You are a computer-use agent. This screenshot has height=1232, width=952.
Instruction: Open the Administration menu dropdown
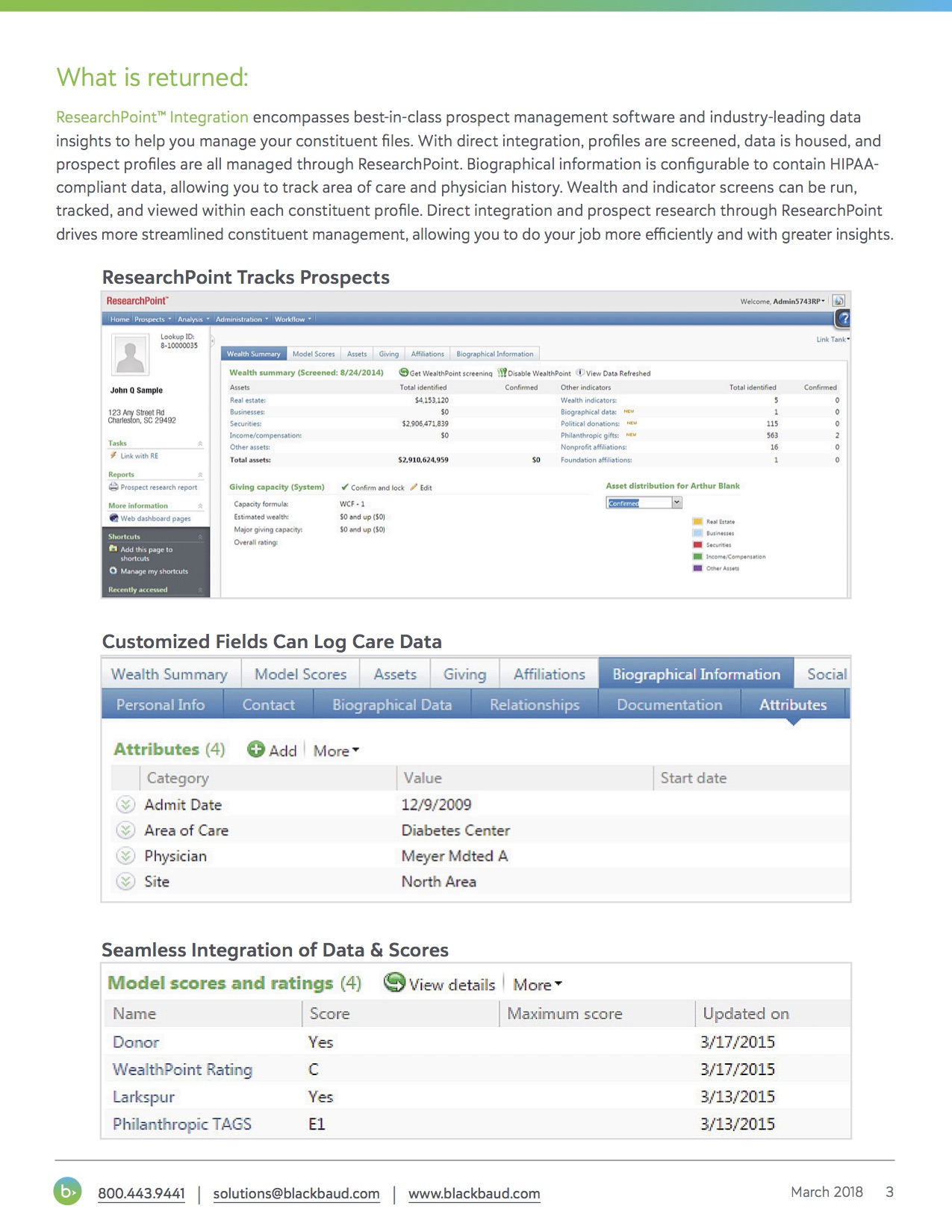242,320
